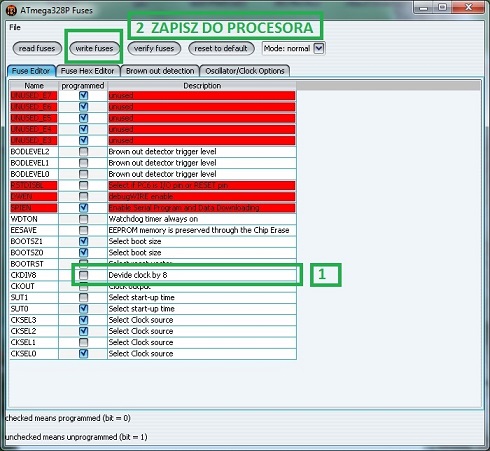Maximize the Fuses window

[x=442, y=7]
